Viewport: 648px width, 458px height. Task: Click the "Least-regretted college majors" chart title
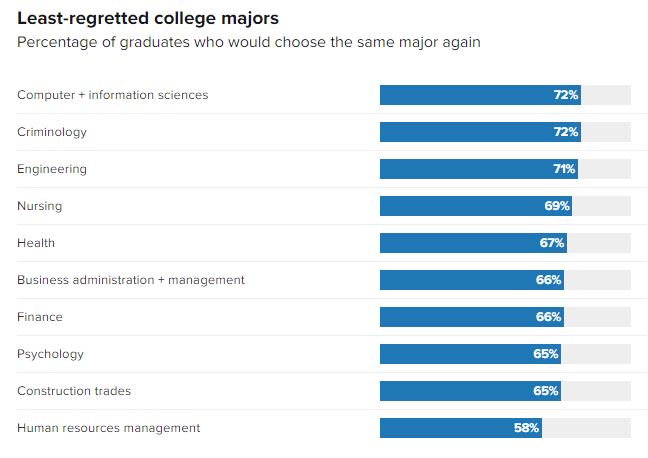pos(148,18)
